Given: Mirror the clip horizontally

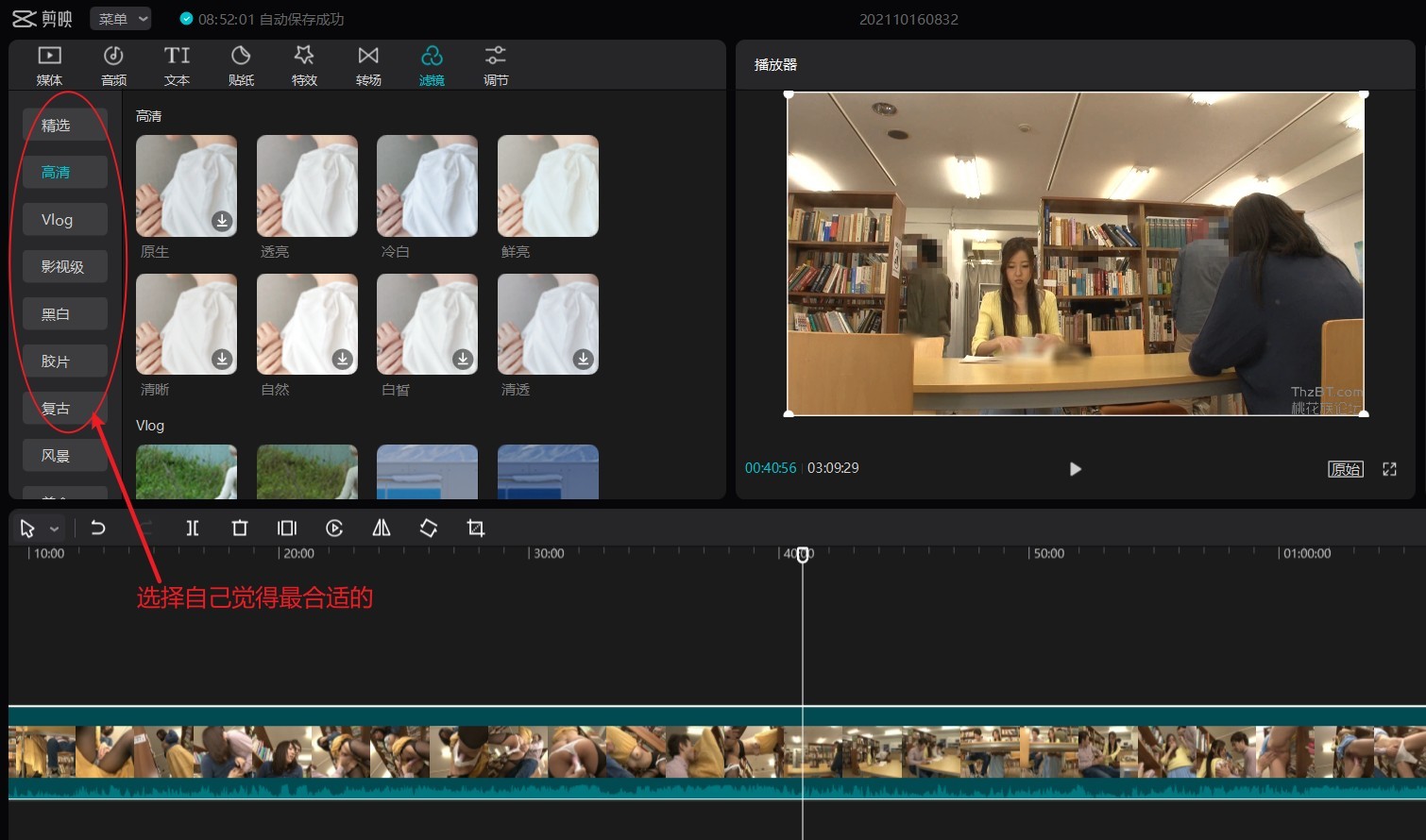Looking at the screenshot, I should (x=382, y=529).
